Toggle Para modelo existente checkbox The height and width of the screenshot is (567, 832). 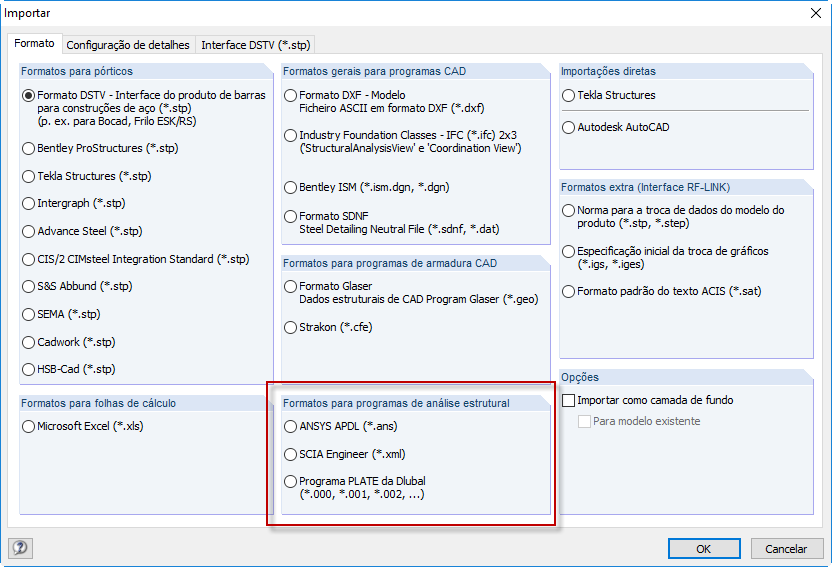tap(584, 422)
